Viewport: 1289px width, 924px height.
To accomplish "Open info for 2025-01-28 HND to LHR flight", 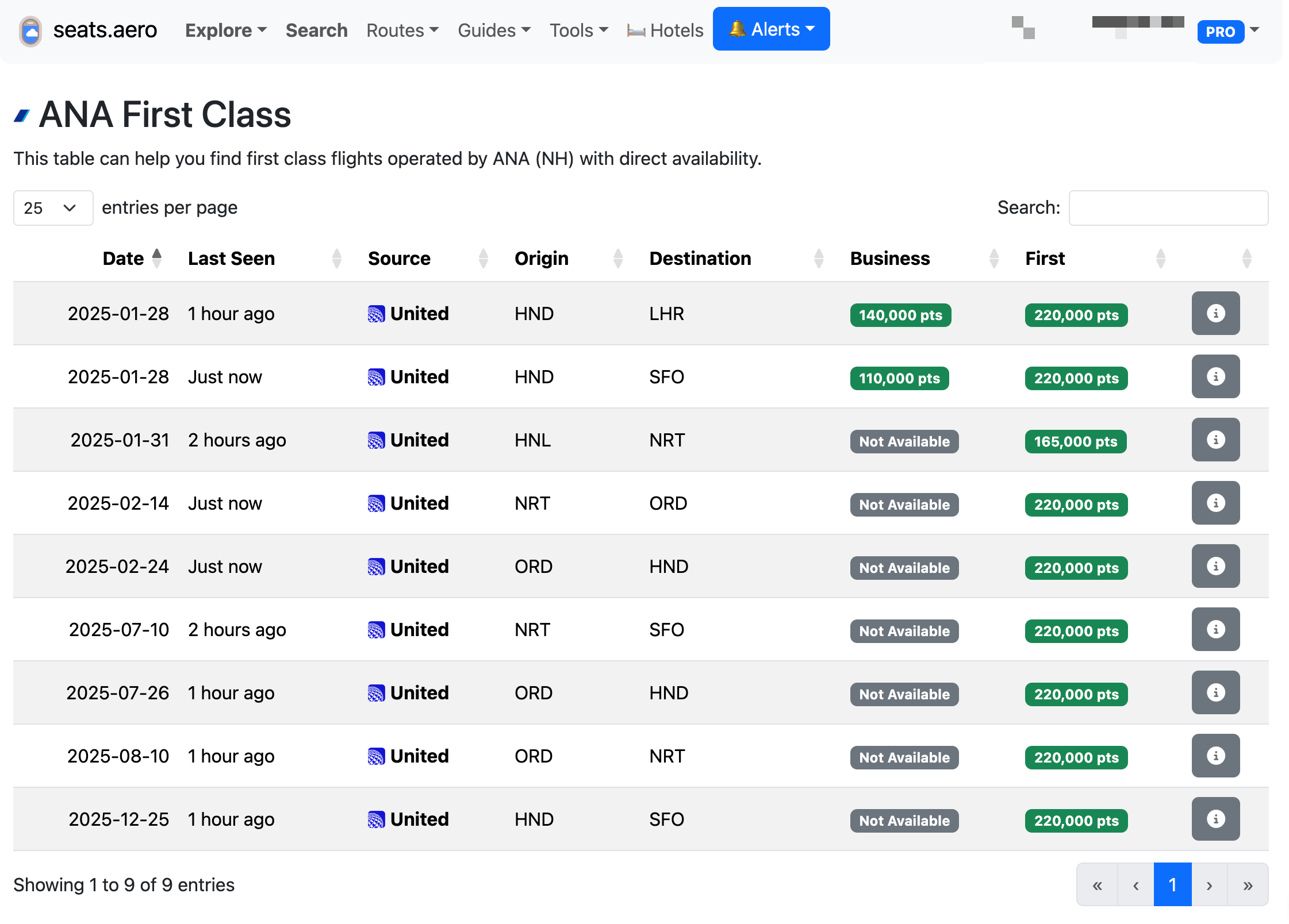I will [x=1215, y=313].
